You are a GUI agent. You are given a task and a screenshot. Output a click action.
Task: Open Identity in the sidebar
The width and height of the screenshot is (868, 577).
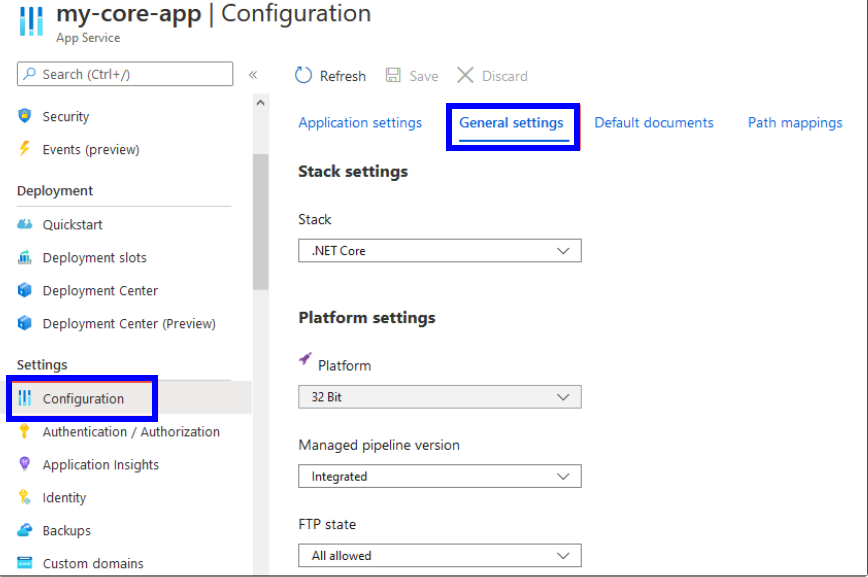[64, 497]
